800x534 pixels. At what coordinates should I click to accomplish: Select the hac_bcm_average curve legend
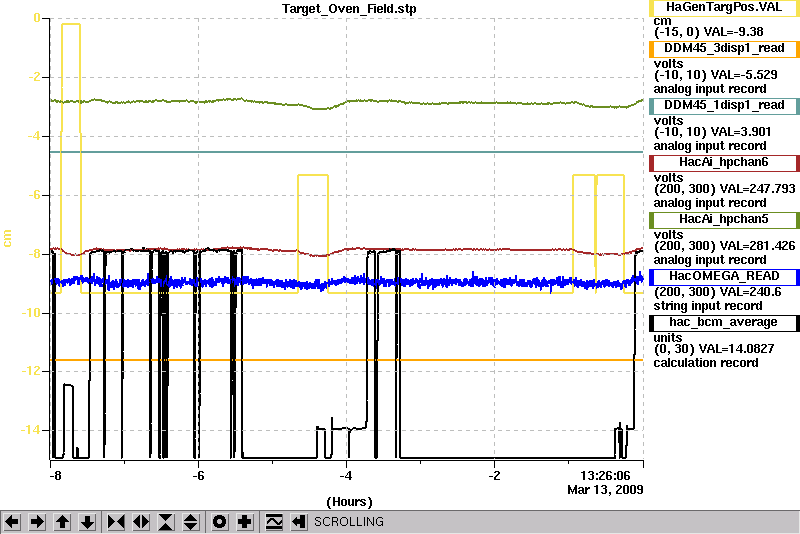pyautogui.click(x=724, y=323)
